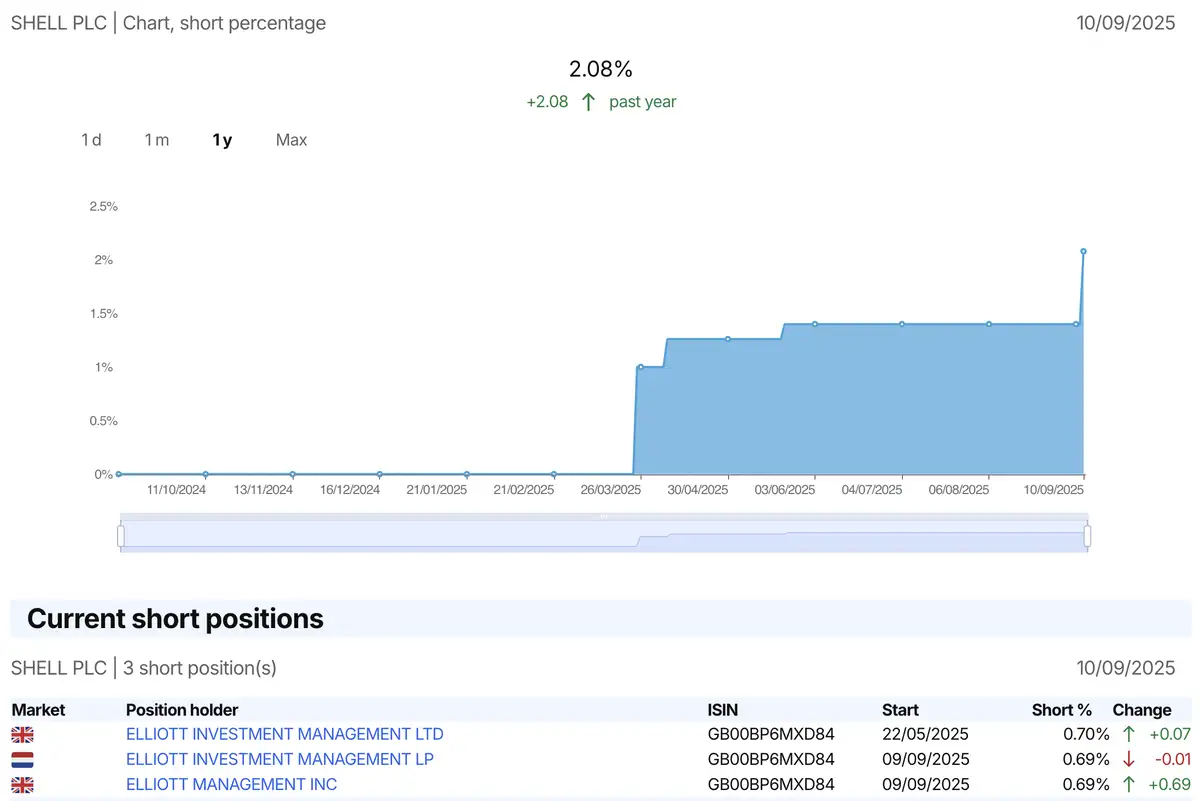Click the green up arrow next to +0.69

1129,785
